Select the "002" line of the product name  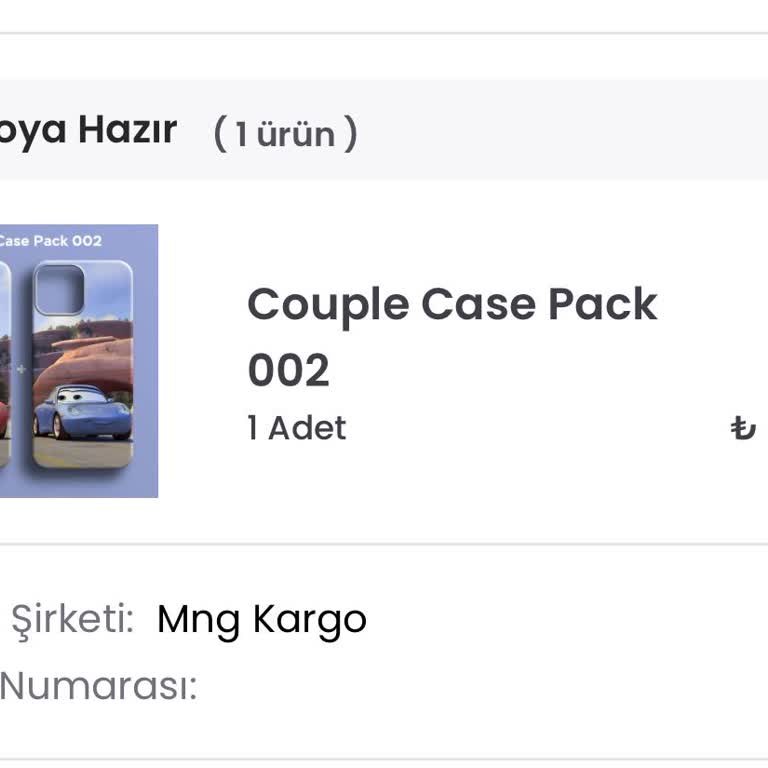288,370
